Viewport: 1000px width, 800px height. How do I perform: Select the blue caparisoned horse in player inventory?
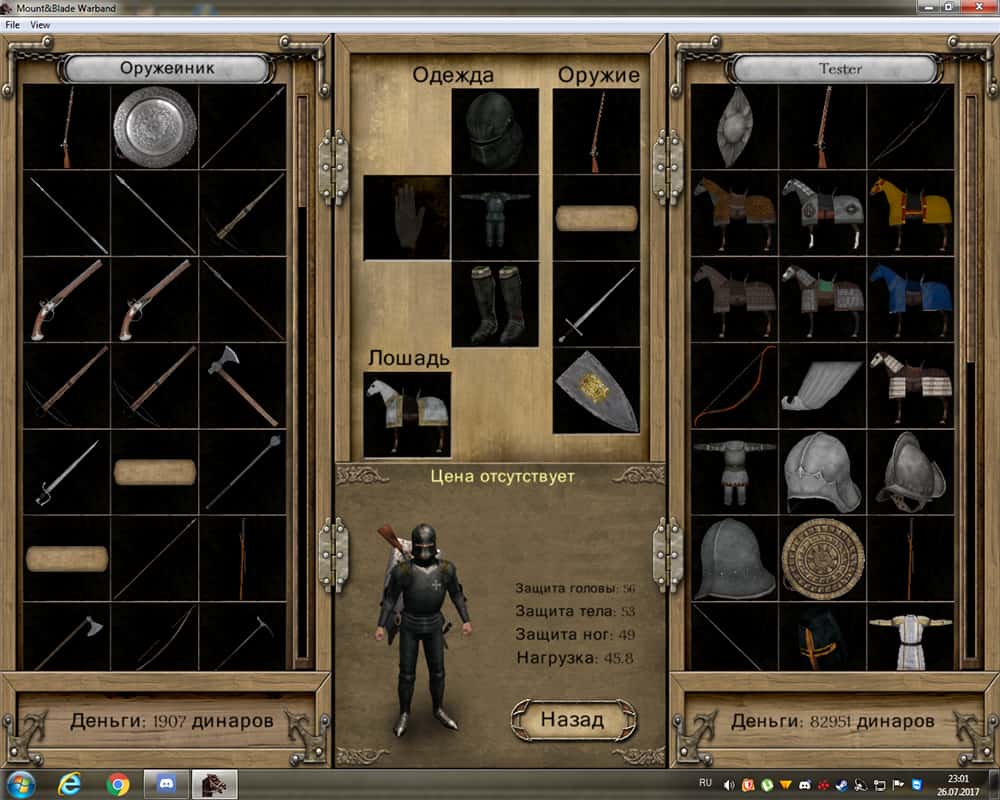[x=909, y=299]
